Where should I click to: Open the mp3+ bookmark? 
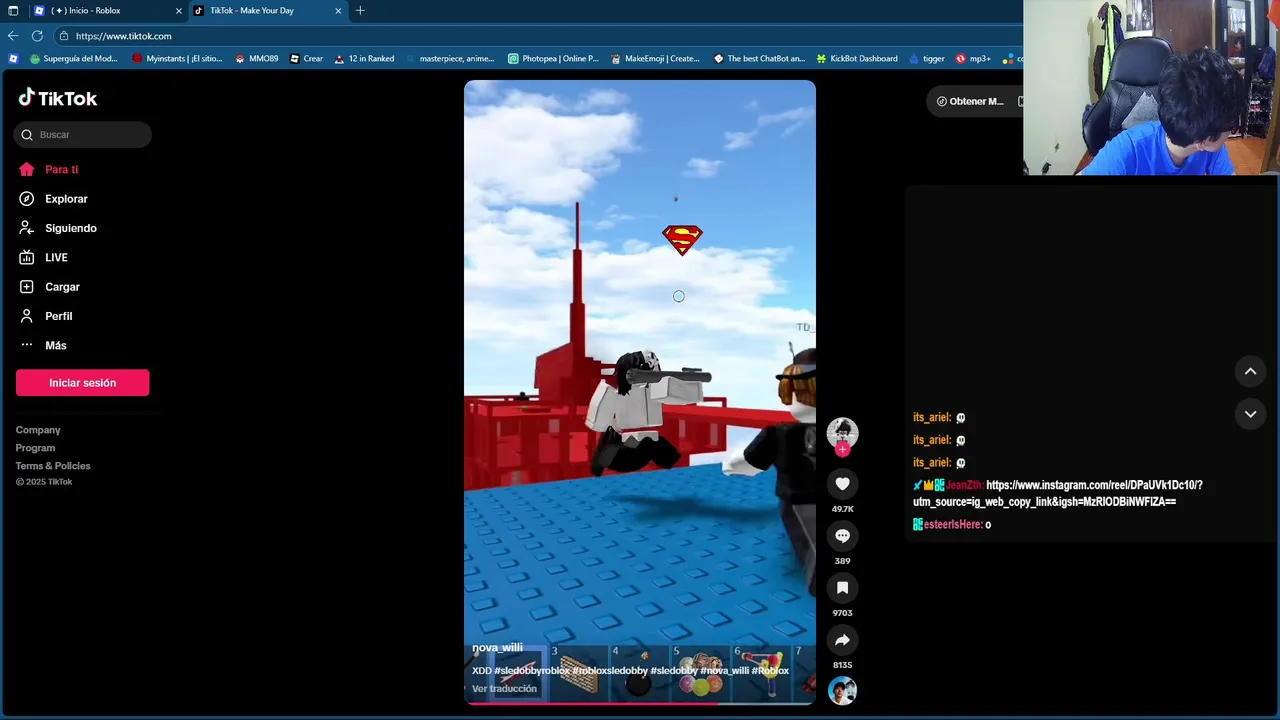(973, 59)
